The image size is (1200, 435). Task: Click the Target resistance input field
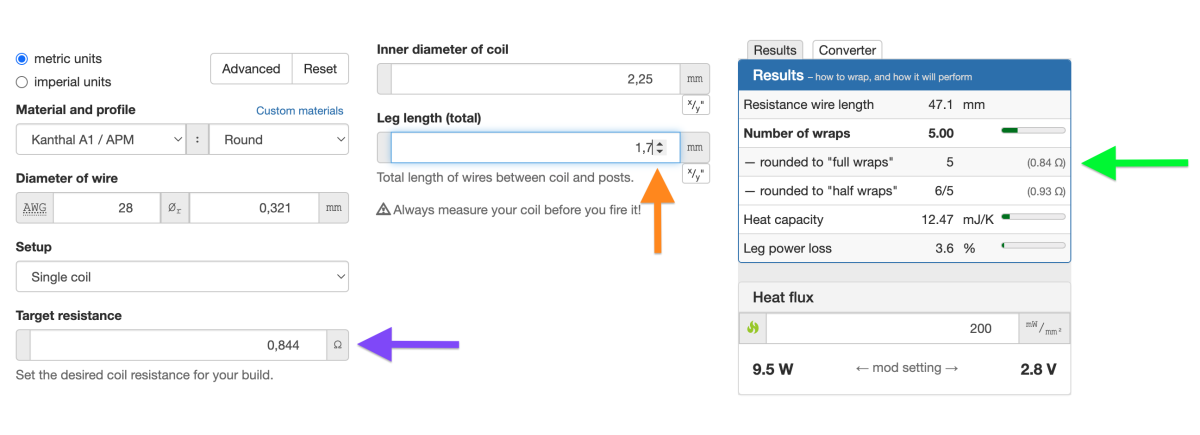tap(178, 345)
